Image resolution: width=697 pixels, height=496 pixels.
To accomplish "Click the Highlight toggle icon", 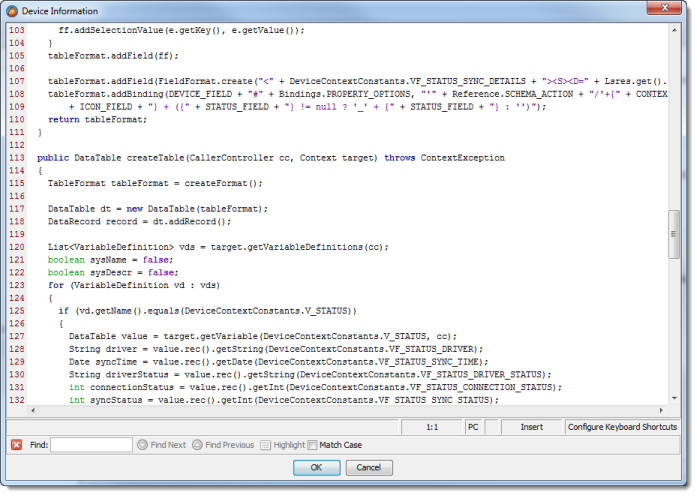I will click(x=265, y=445).
